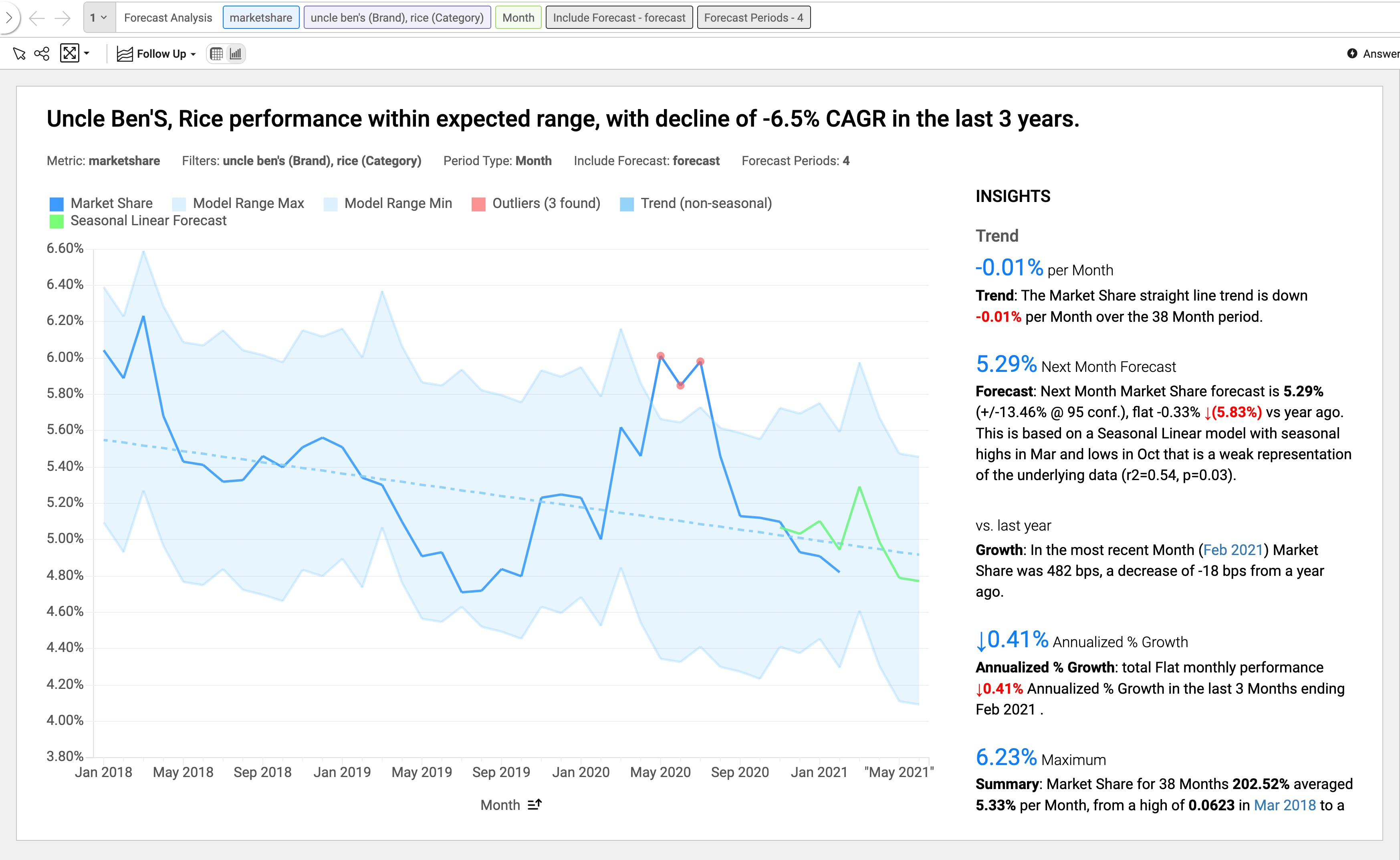The width and height of the screenshot is (1400, 860).
Task: Click the Forecast Periods - 4 pill
Action: pos(753,18)
